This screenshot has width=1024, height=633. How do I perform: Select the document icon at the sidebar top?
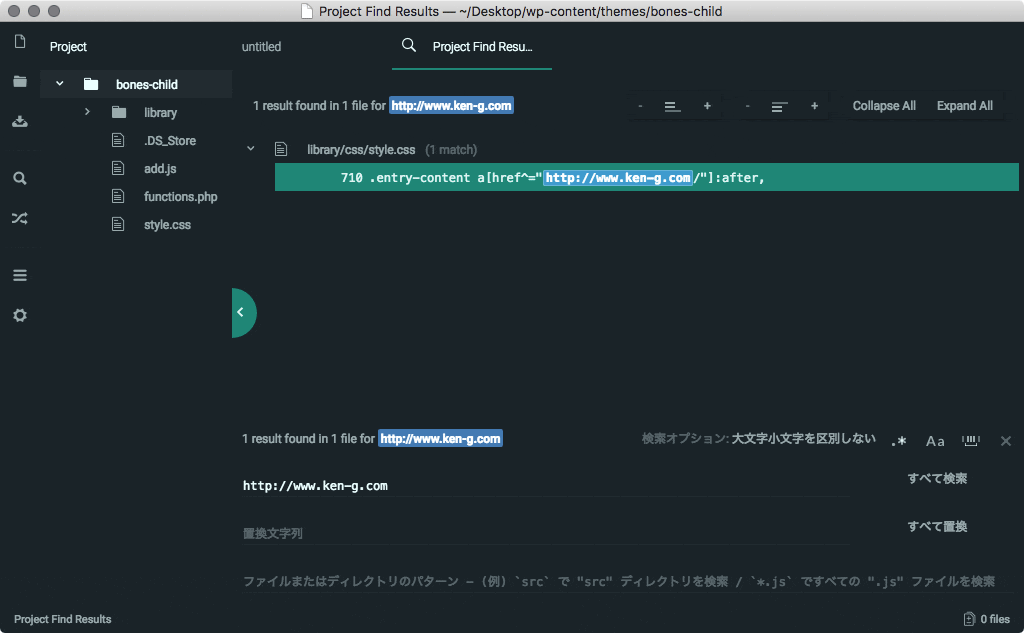click(19, 42)
